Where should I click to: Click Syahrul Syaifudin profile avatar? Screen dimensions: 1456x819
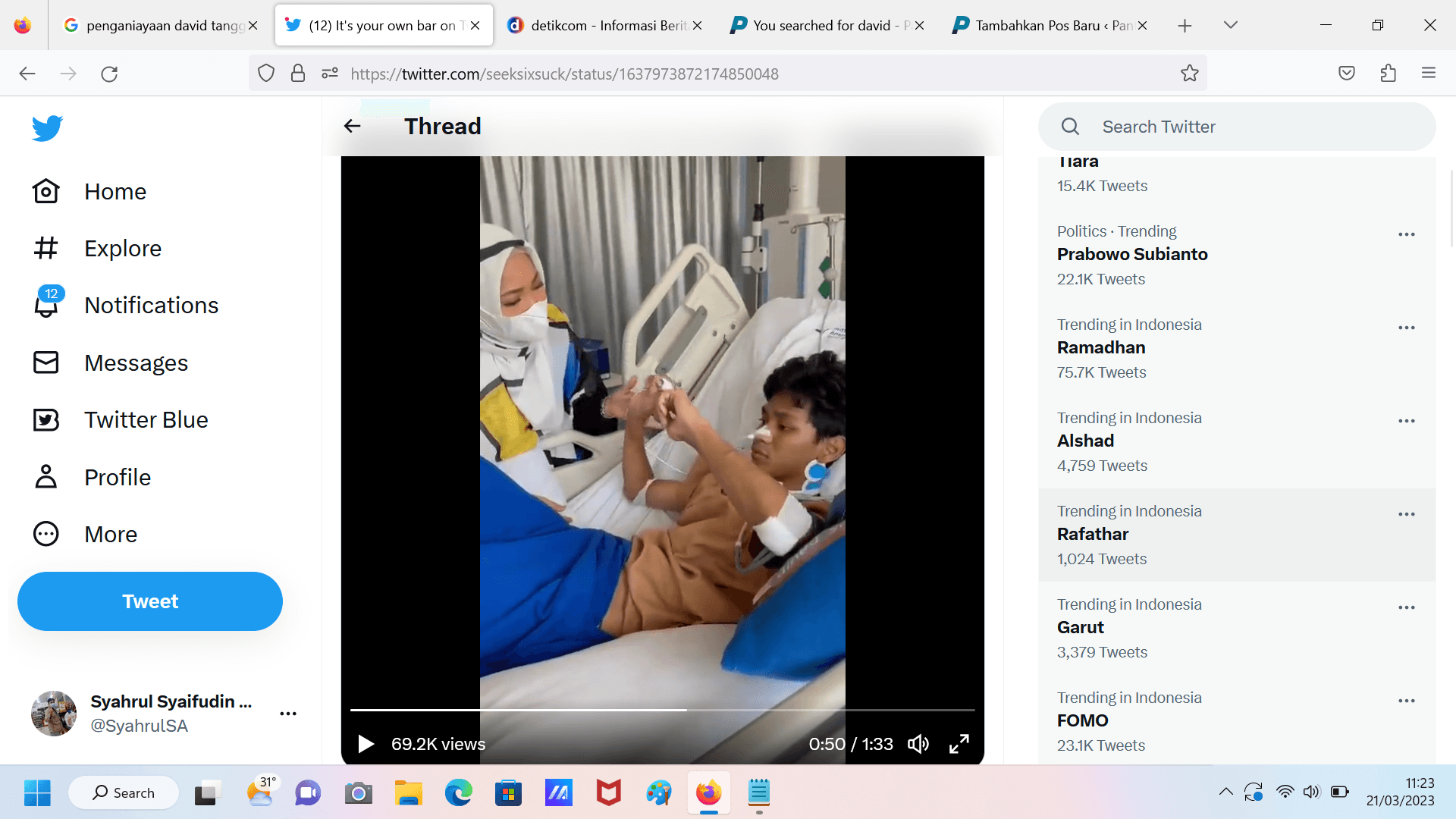pos(54,714)
